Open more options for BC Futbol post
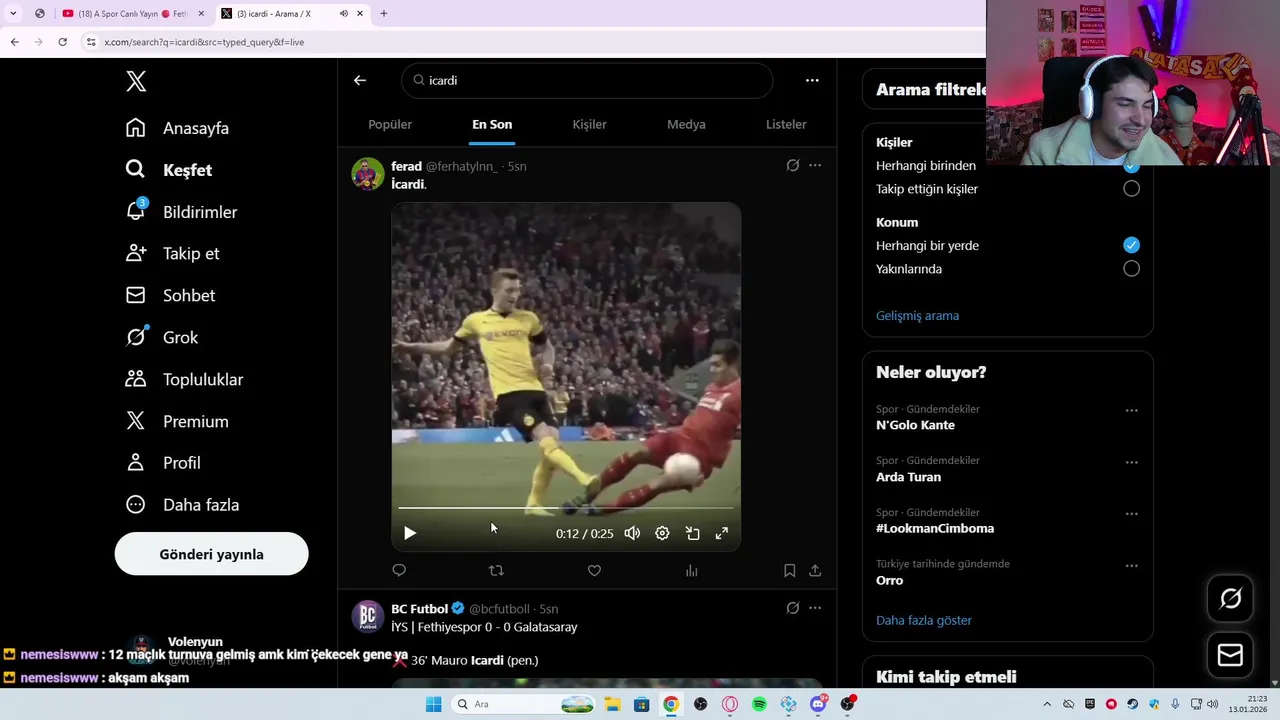This screenshot has width=1280, height=720. click(x=815, y=607)
